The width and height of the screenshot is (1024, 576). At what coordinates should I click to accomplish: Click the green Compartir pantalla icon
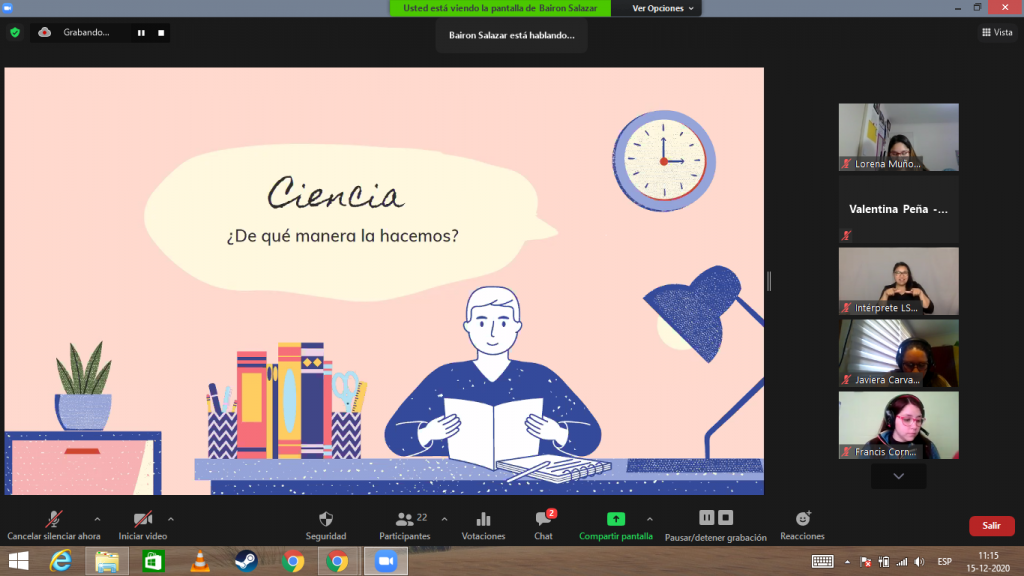(616, 519)
